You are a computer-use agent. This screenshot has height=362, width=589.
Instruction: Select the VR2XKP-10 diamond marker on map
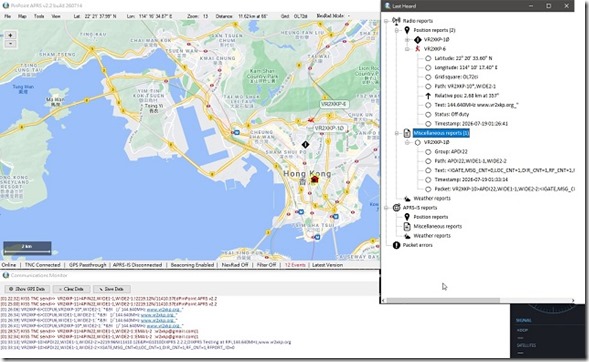click(306, 144)
